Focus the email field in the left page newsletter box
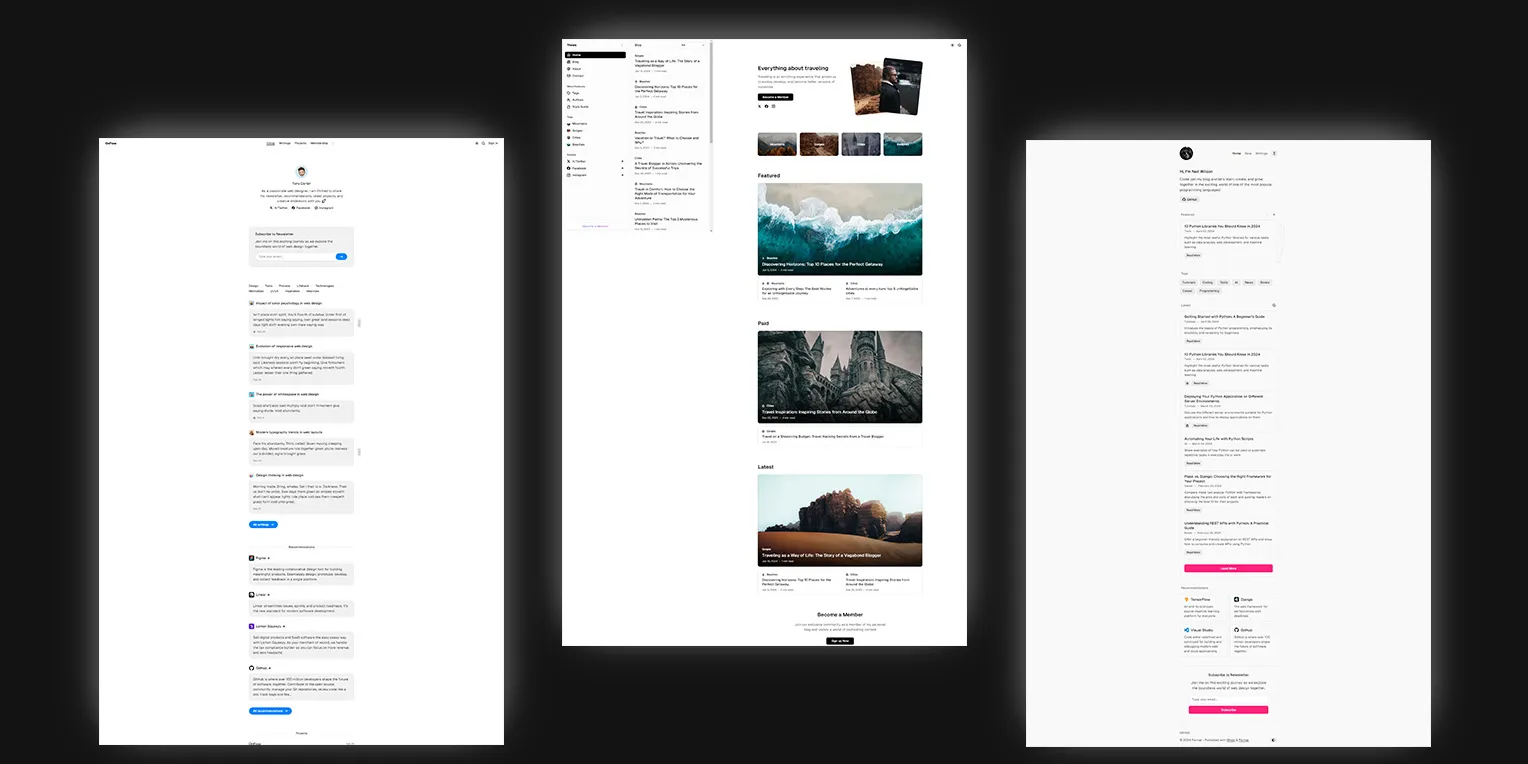Viewport: 1528px width, 764px height. (x=294, y=257)
